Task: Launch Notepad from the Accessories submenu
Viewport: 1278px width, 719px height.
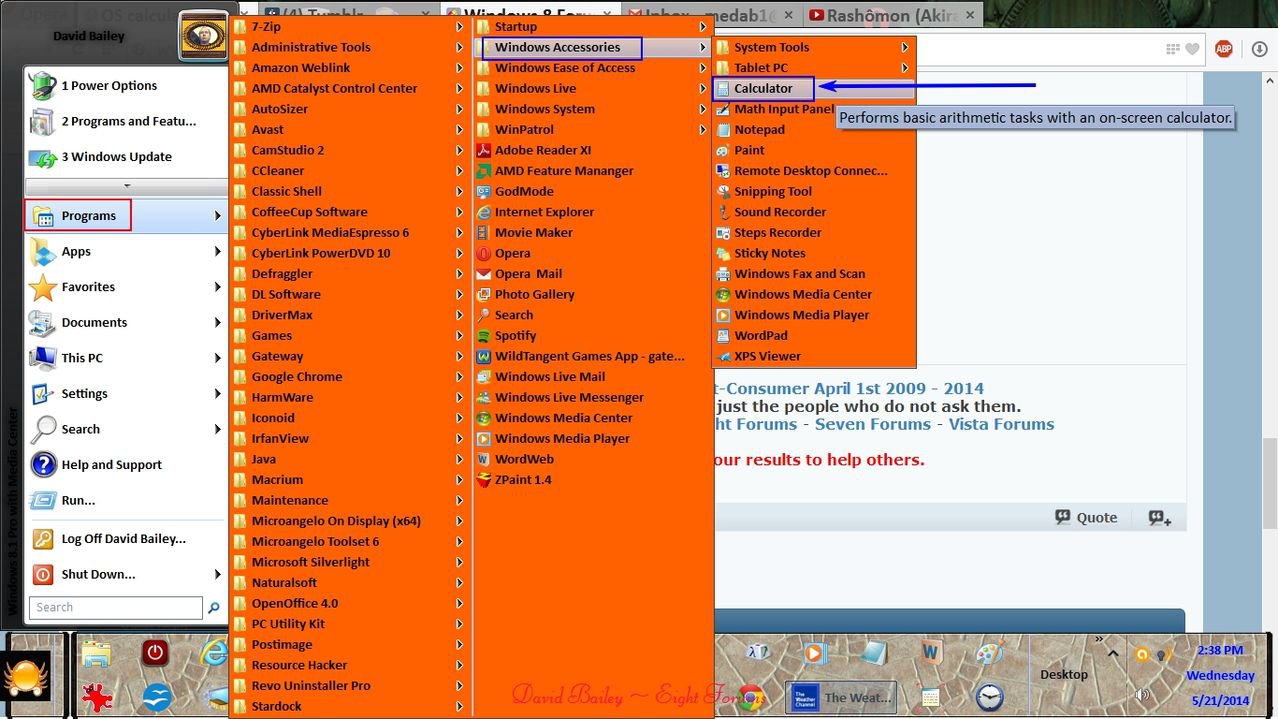Action: pyautogui.click(x=759, y=130)
